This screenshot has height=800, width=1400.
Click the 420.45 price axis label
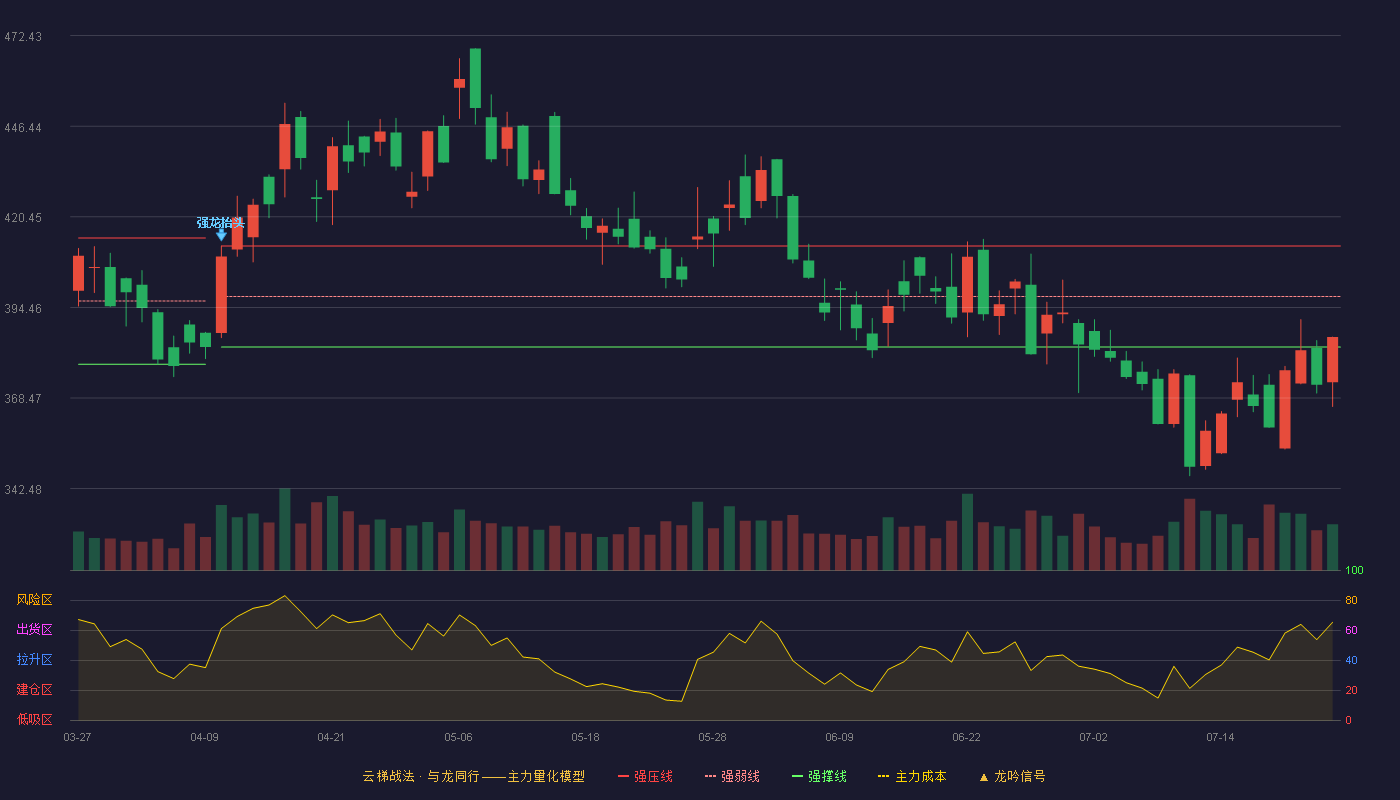23,218
